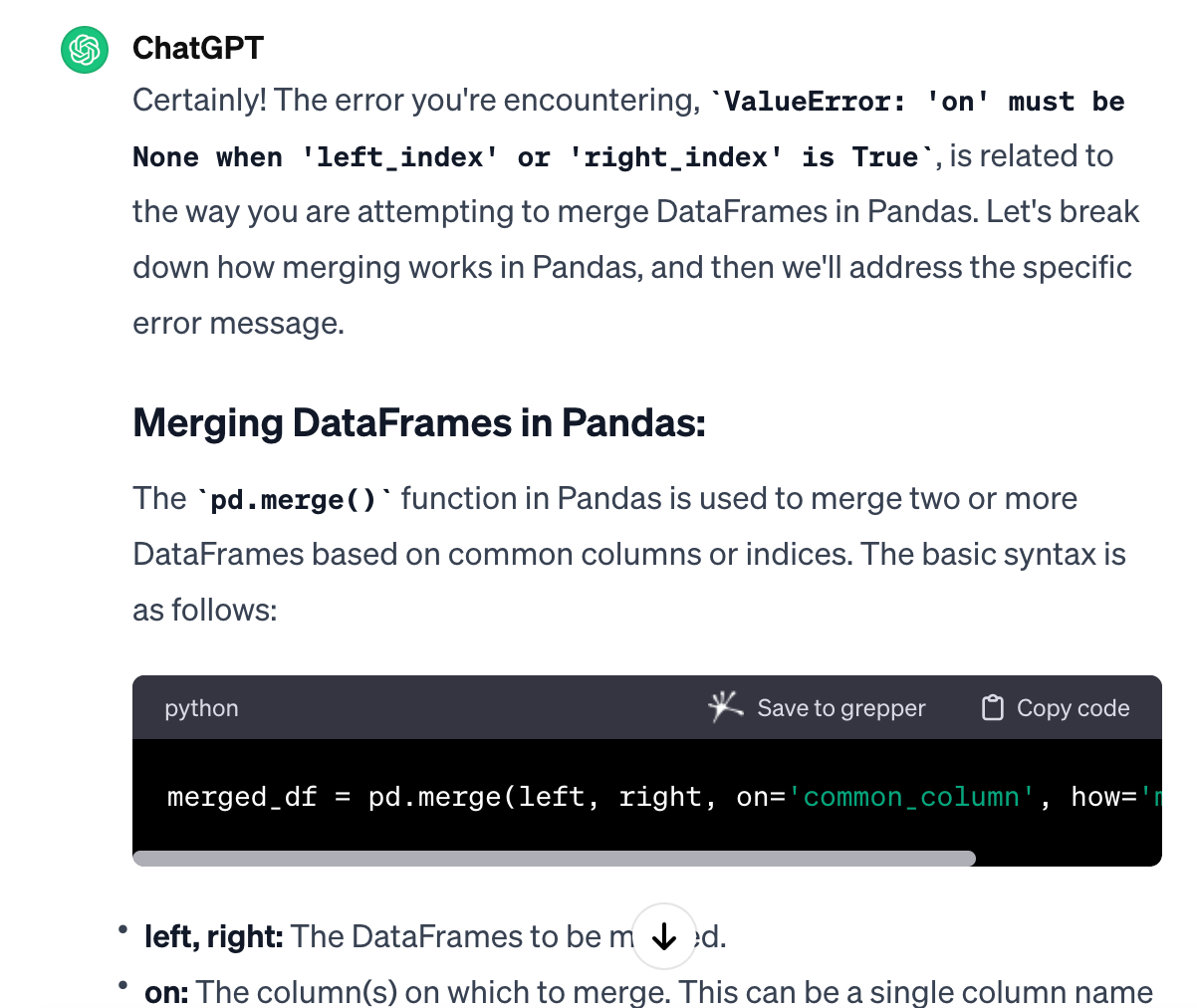
Task: Click the inline code pd.merge() text
Action: [294, 499]
